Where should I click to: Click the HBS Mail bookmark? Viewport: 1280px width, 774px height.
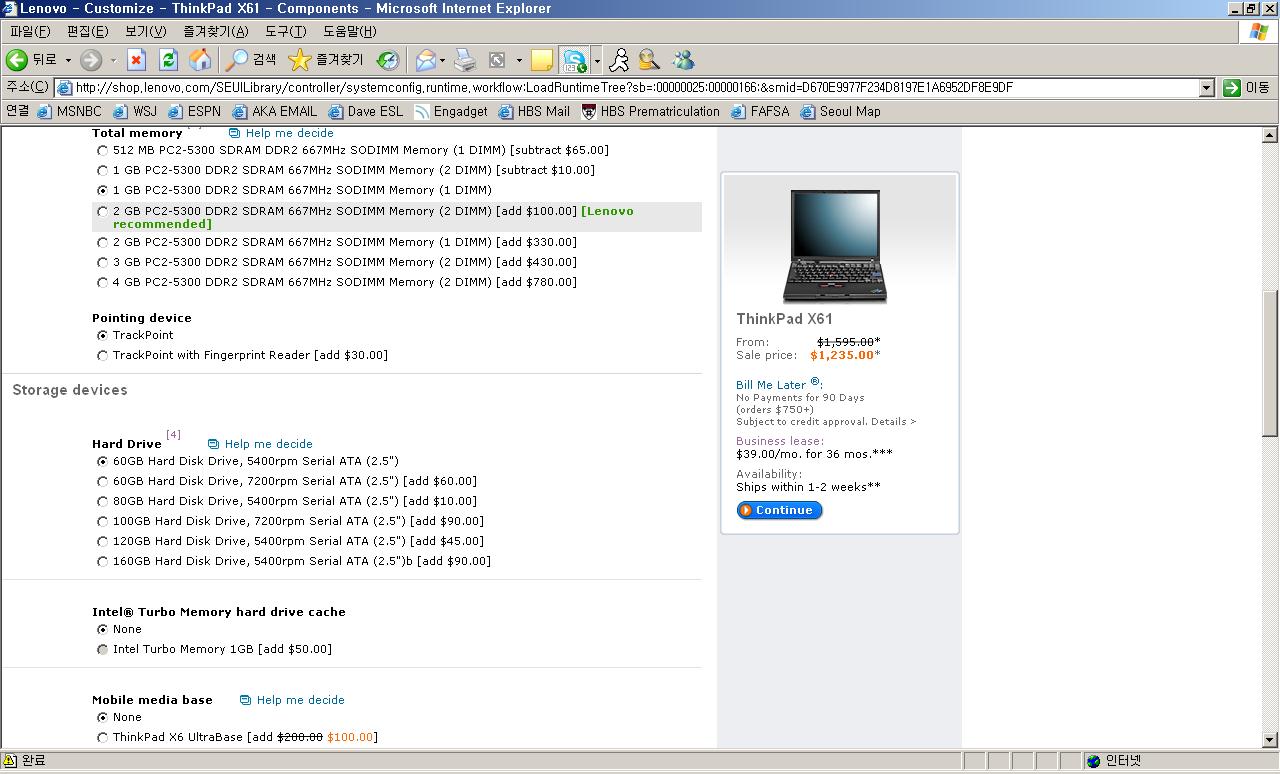click(x=534, y=111)
